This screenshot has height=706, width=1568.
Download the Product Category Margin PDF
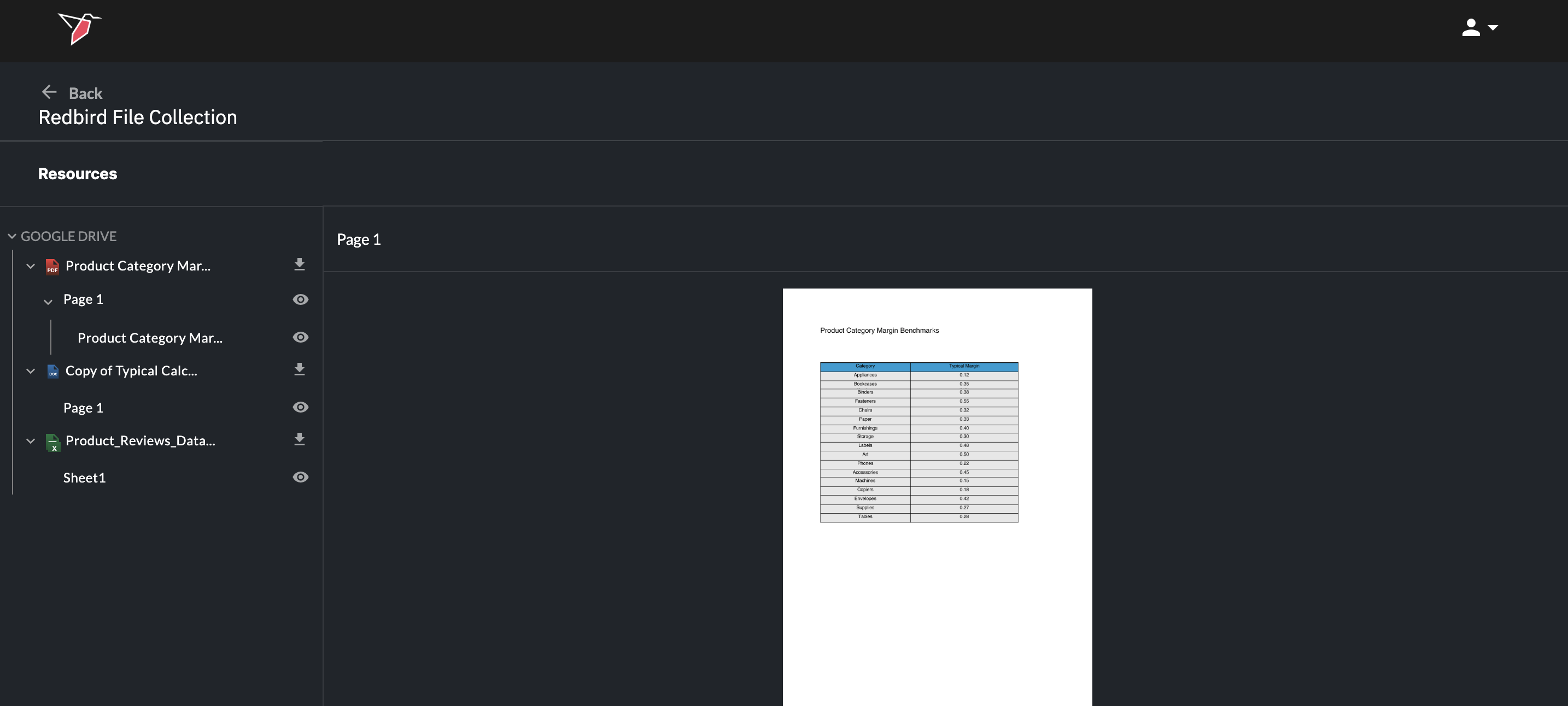coord(299,264)
